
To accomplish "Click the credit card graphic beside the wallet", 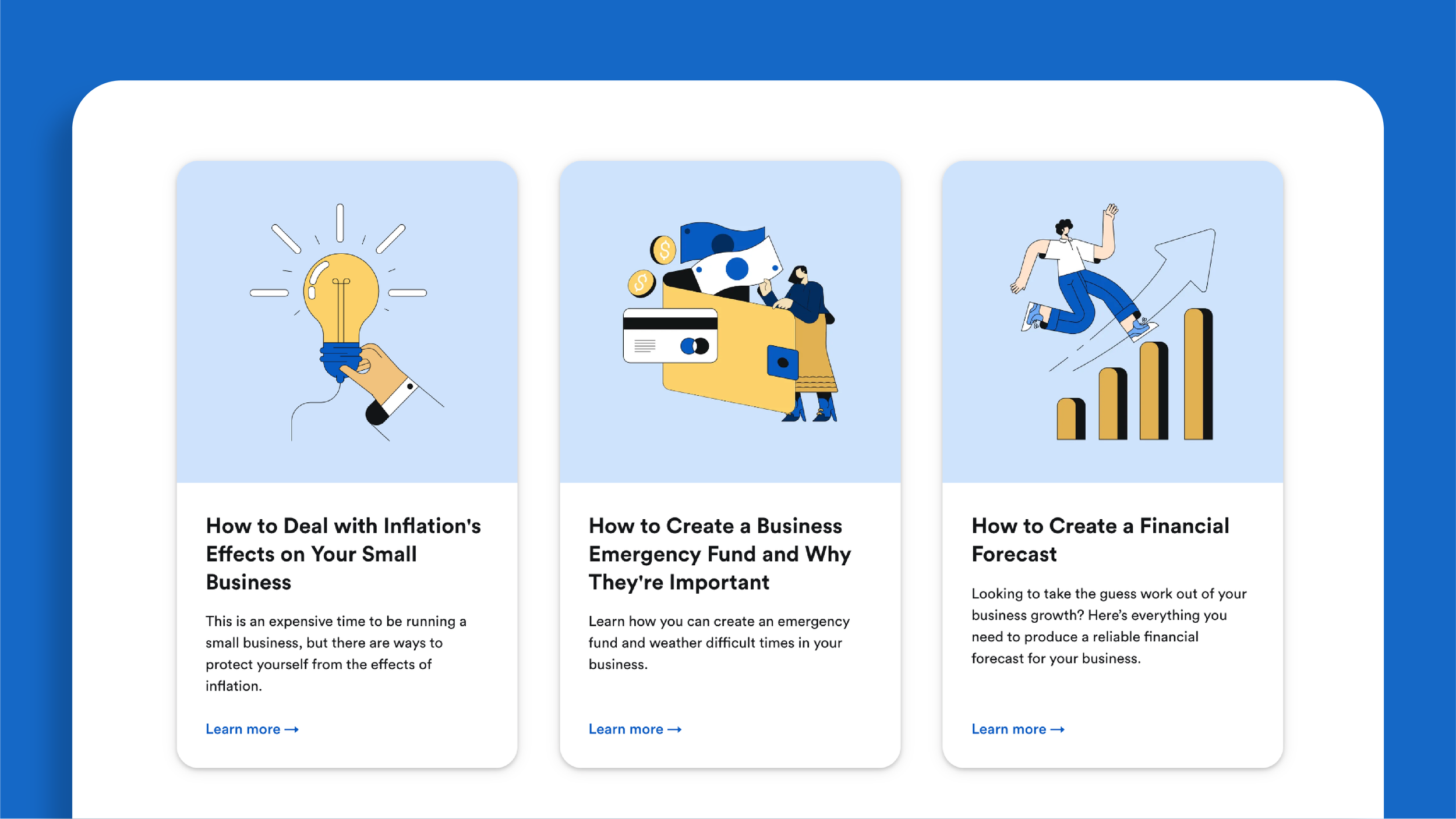I will [670, 336].
